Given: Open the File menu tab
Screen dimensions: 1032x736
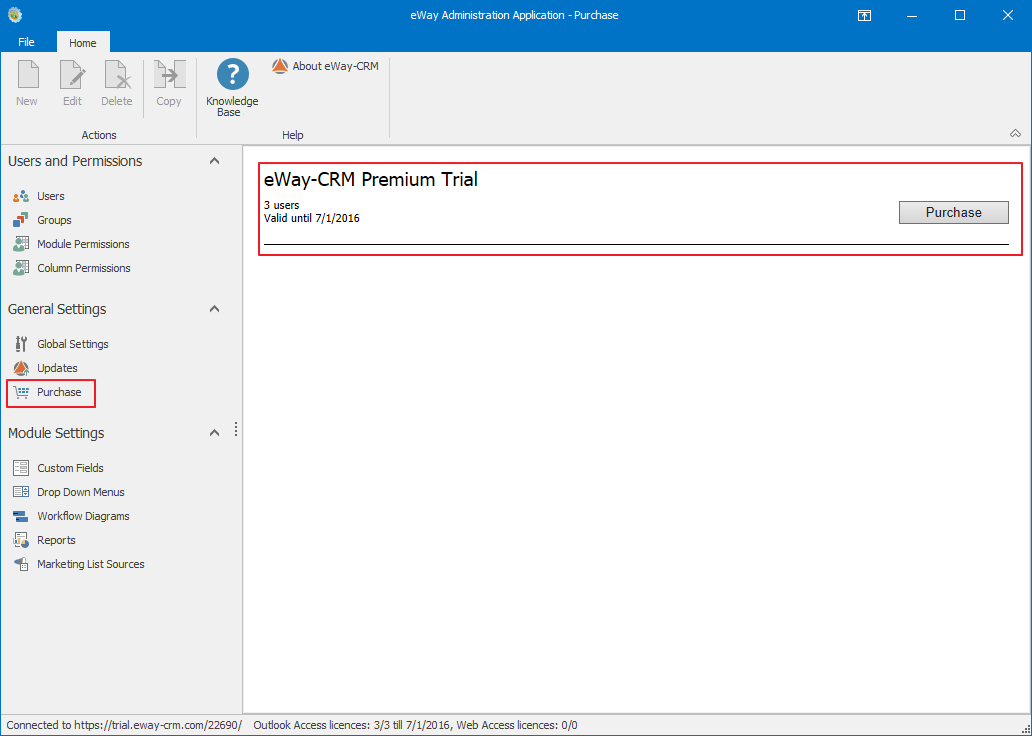Looking at the screenshot, I should coord(26,42).
